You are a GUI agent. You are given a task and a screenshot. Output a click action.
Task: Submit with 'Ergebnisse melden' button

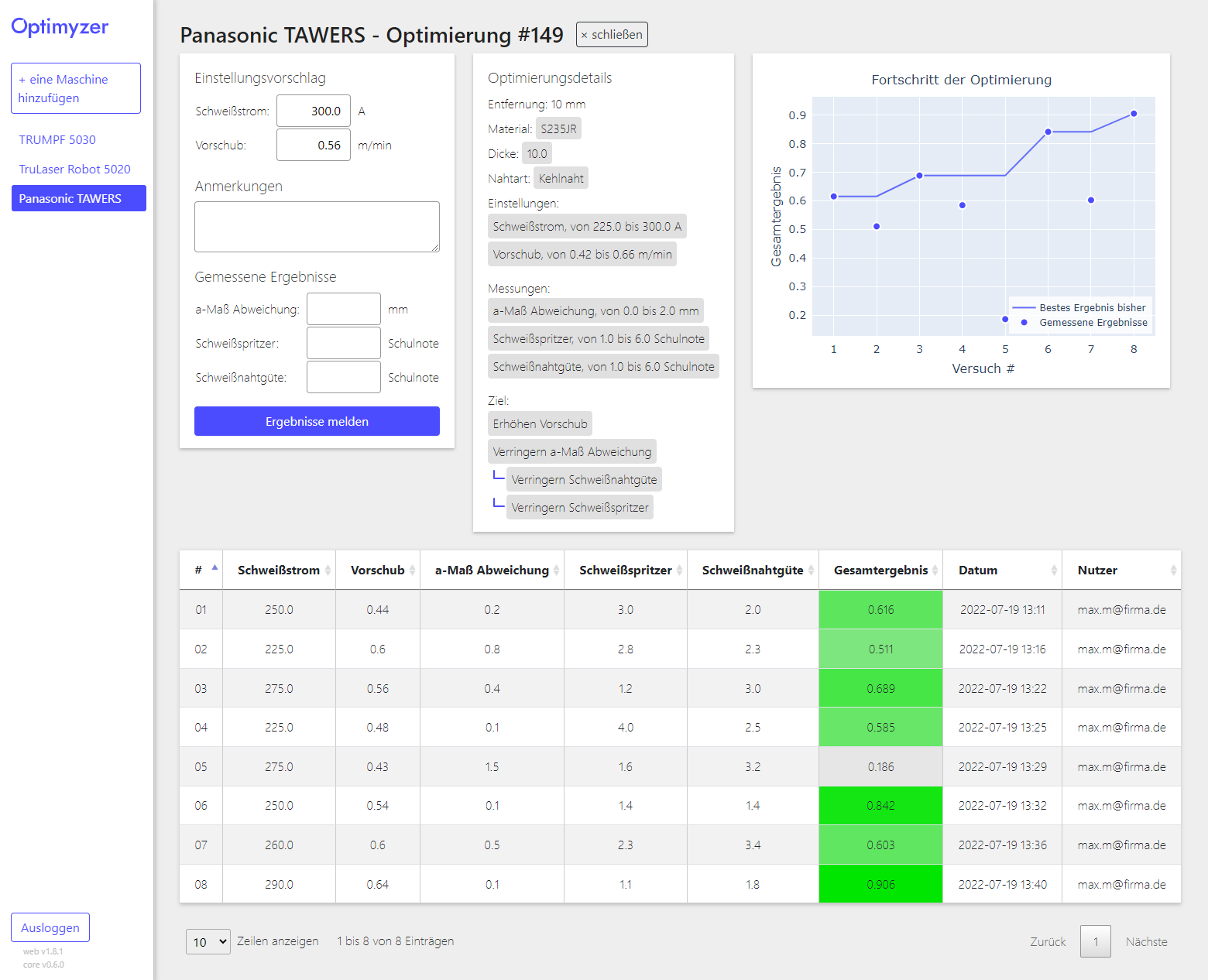pos(317,421)
